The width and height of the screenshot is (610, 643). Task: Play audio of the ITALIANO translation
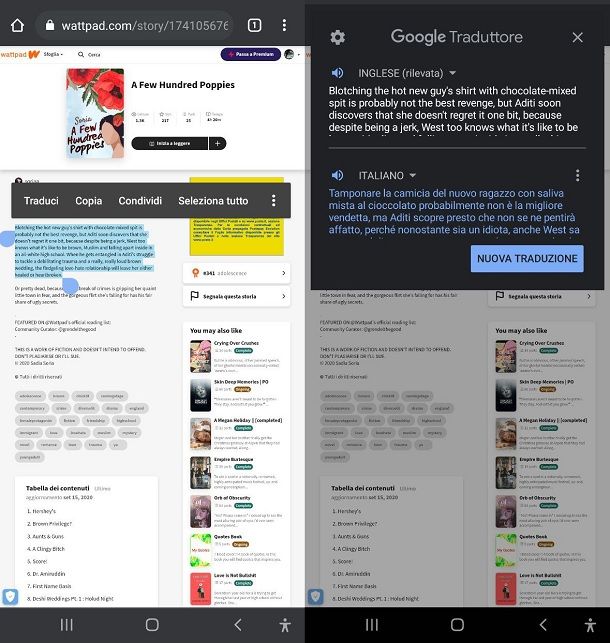click(x=337, y=176)
